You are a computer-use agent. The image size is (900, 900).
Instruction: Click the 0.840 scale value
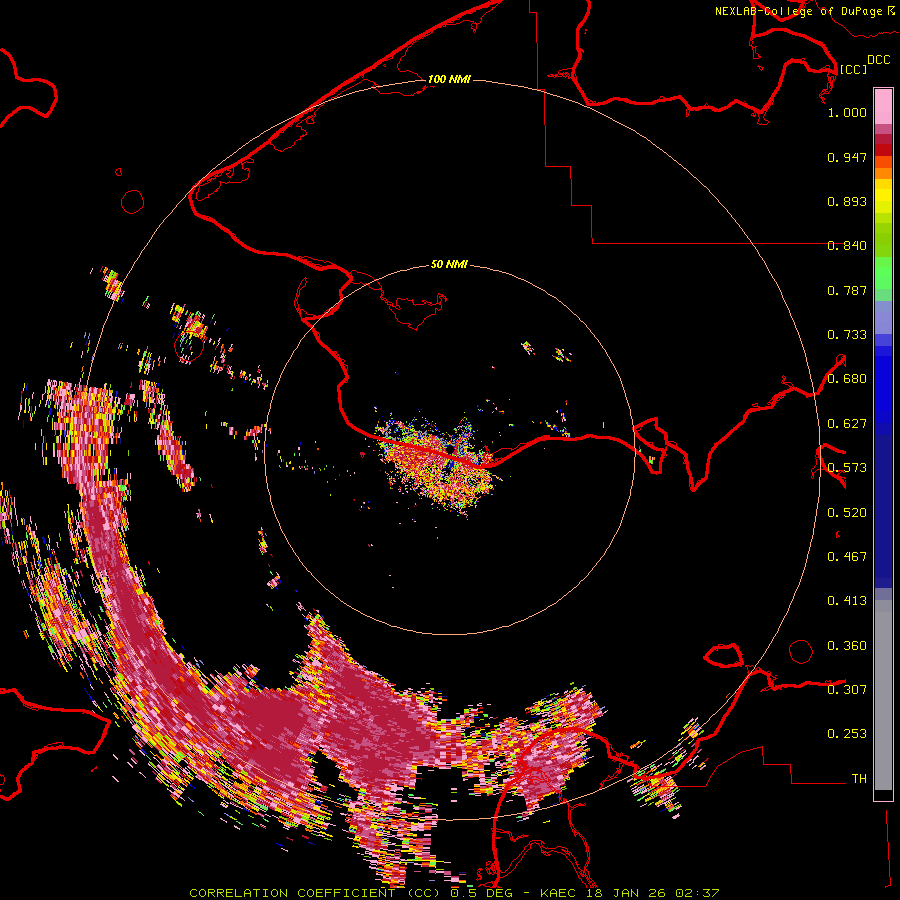tap(847, 246)
